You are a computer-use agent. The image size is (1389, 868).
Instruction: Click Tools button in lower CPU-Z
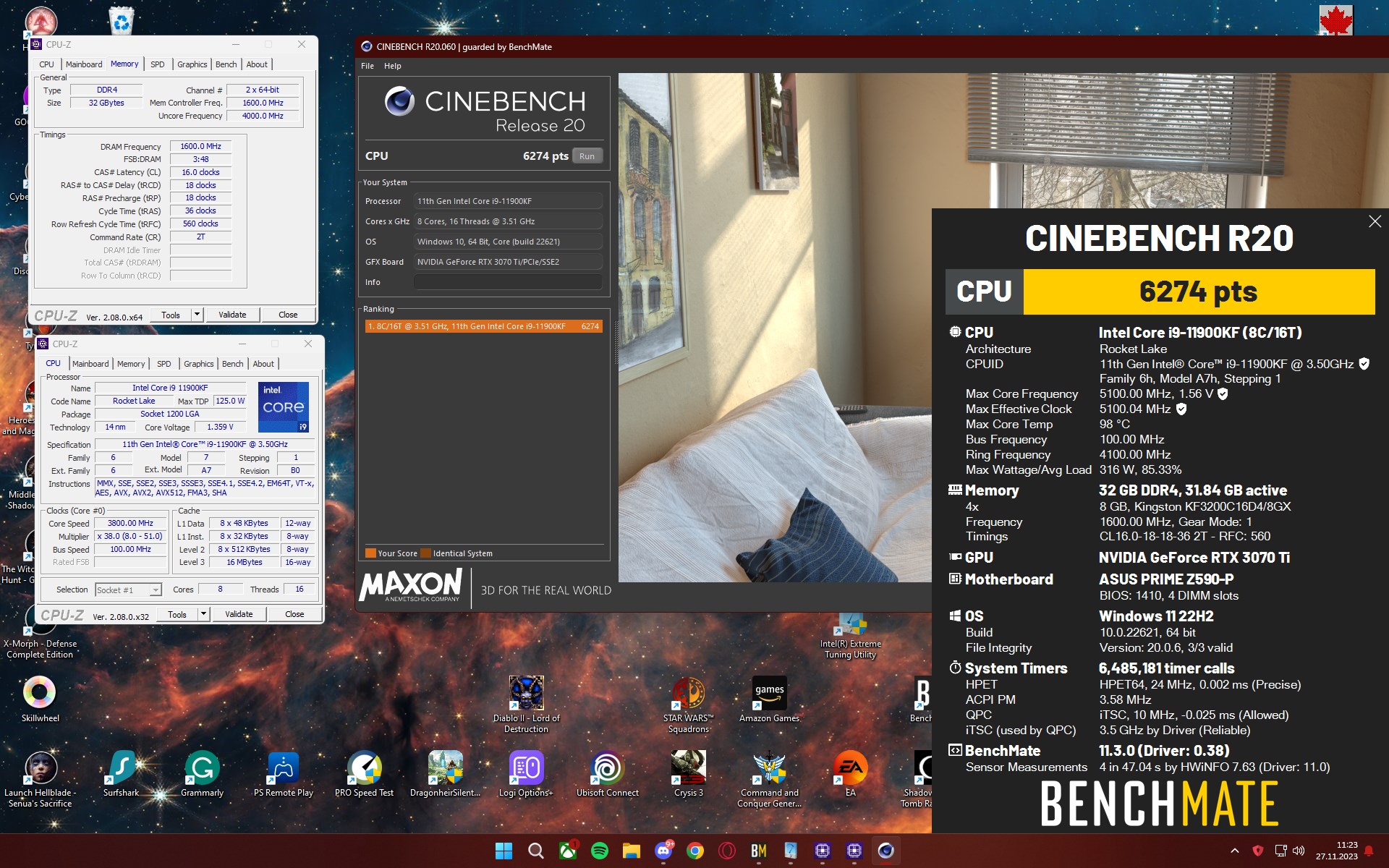click(x=177, y=614)
